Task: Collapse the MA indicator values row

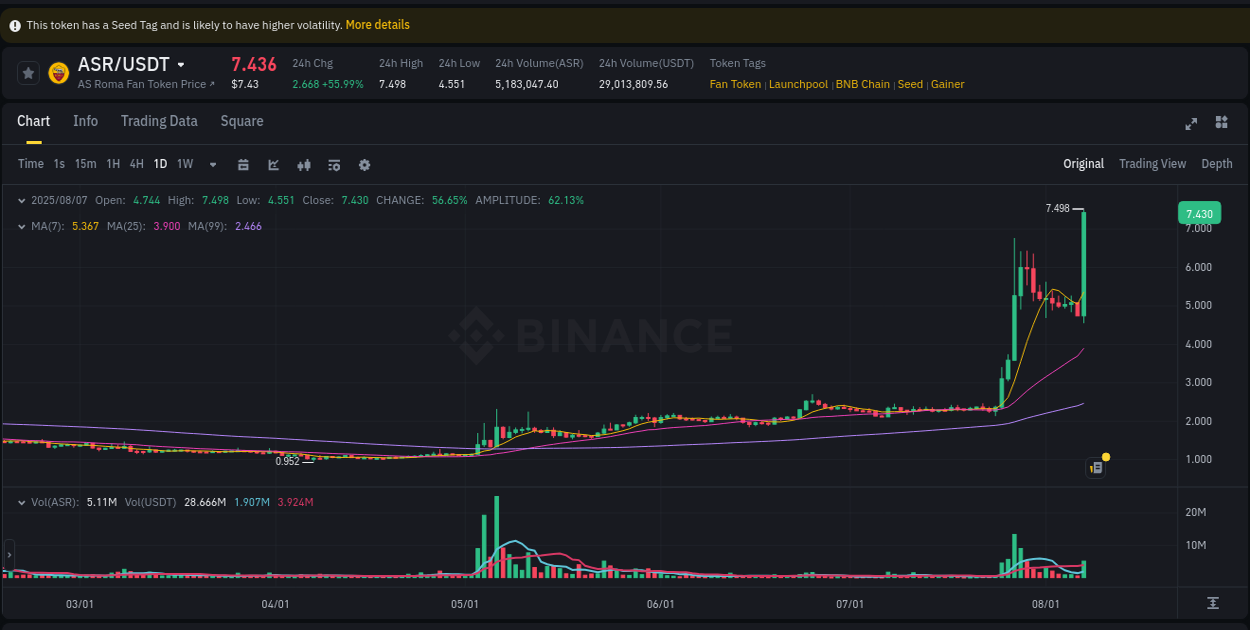Action: [x=22, y=226]
